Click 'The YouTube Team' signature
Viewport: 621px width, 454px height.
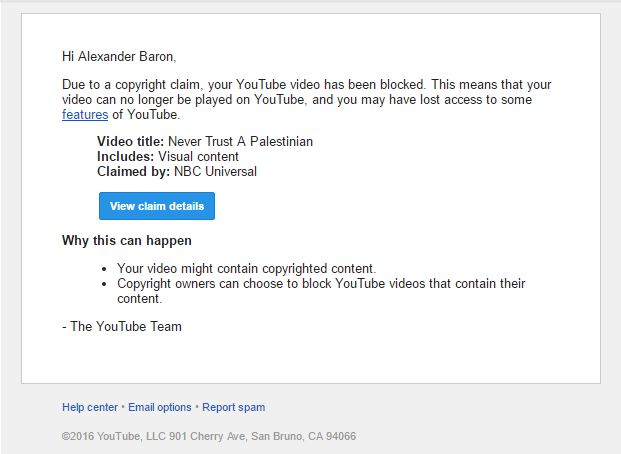click(122, 326)
